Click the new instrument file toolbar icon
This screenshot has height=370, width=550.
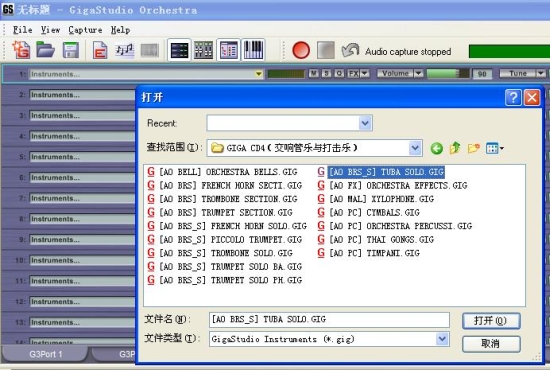[x=21, y=50]
